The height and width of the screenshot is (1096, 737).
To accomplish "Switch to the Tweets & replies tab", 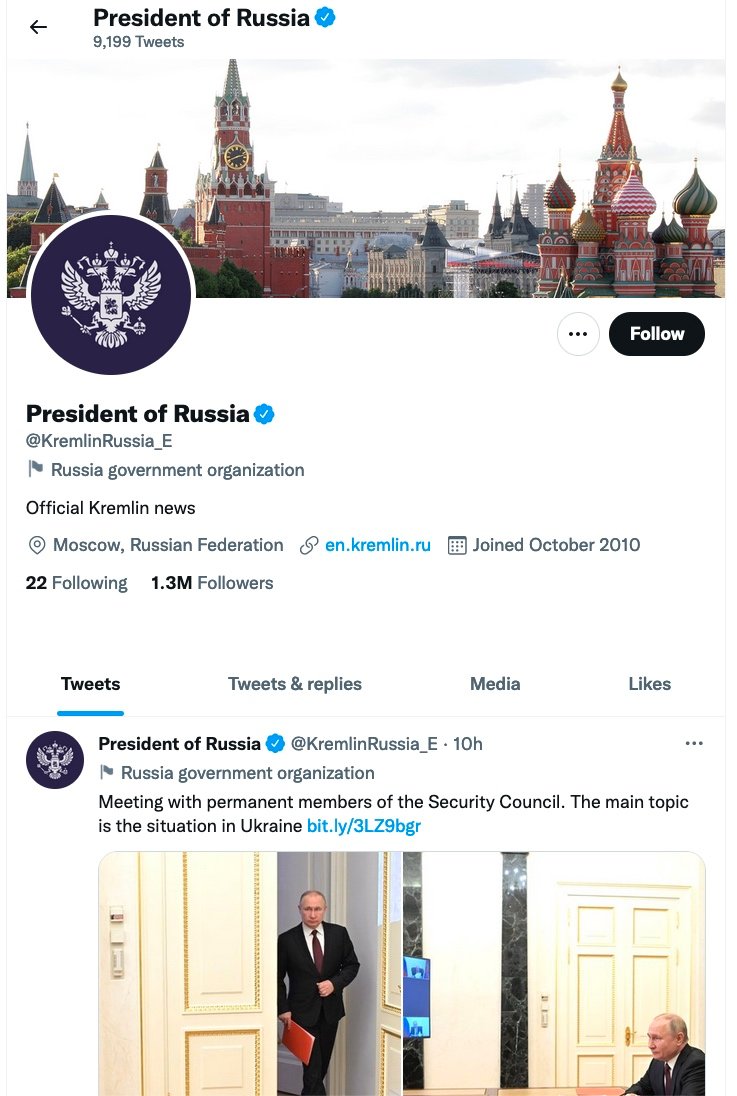I will (x=295, y=684).
